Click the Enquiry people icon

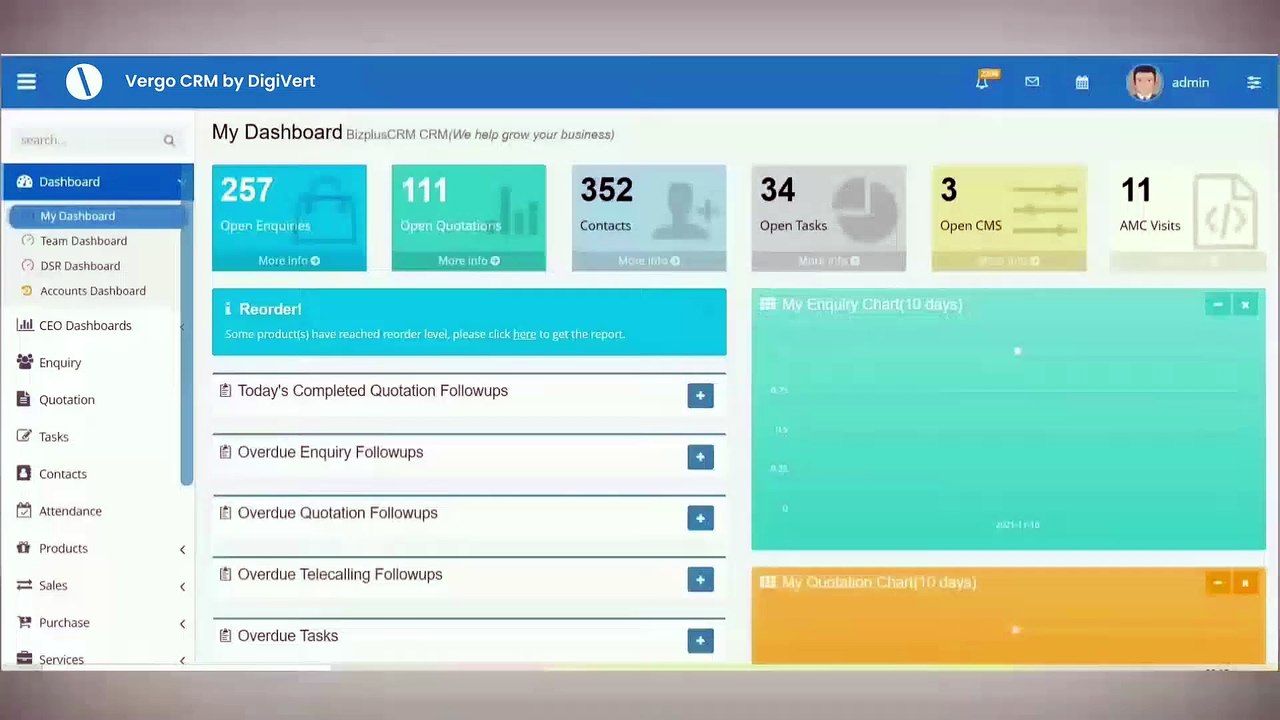click(24, 362)
